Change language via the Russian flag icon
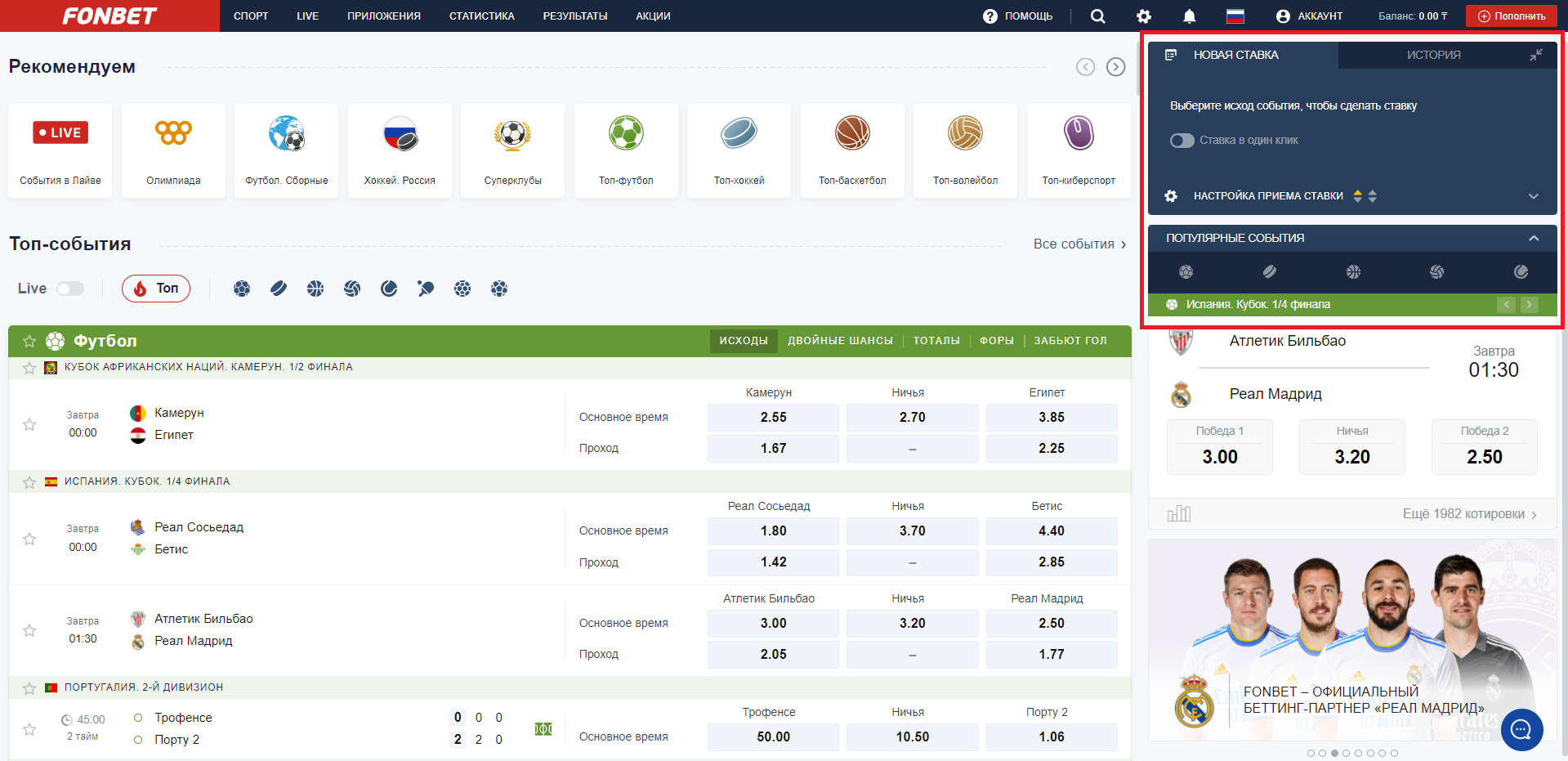Image resolution: width=1568 pixels, height=761 pixels. coord(1235,16)
